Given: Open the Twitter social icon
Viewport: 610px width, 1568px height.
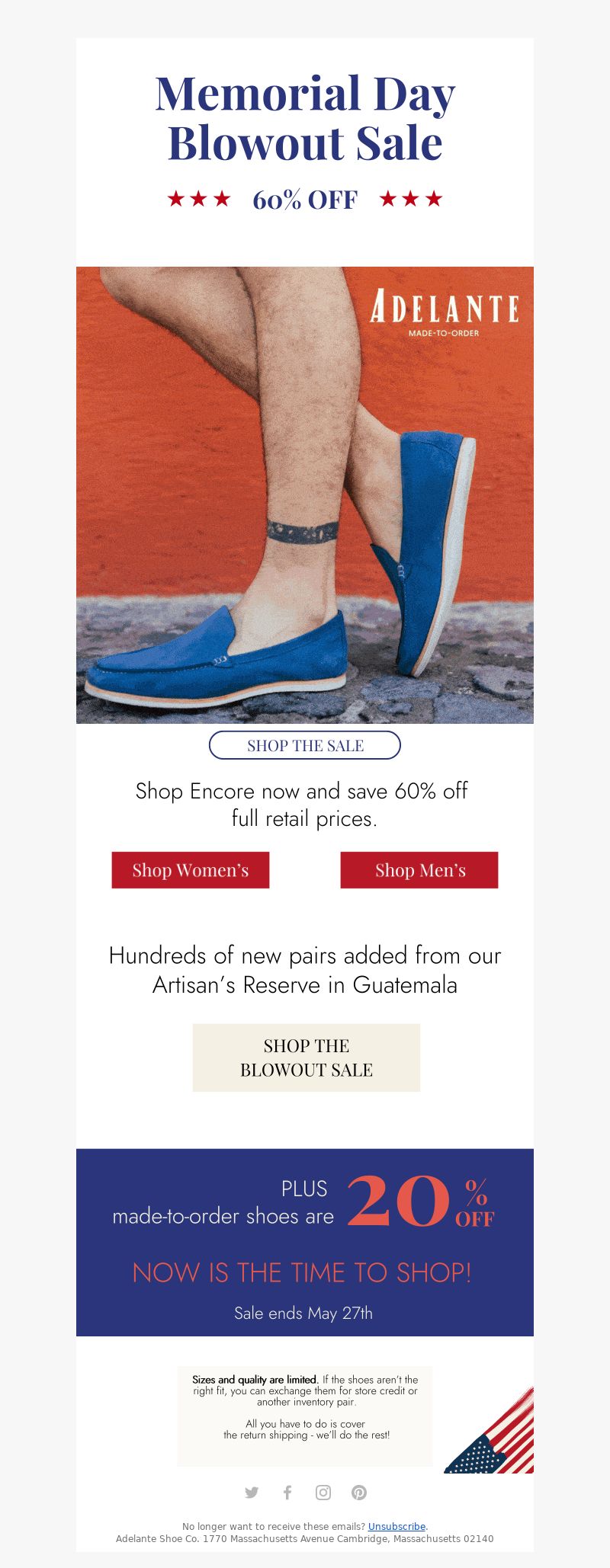Looking at the screenshot, I should point(252,1493).
